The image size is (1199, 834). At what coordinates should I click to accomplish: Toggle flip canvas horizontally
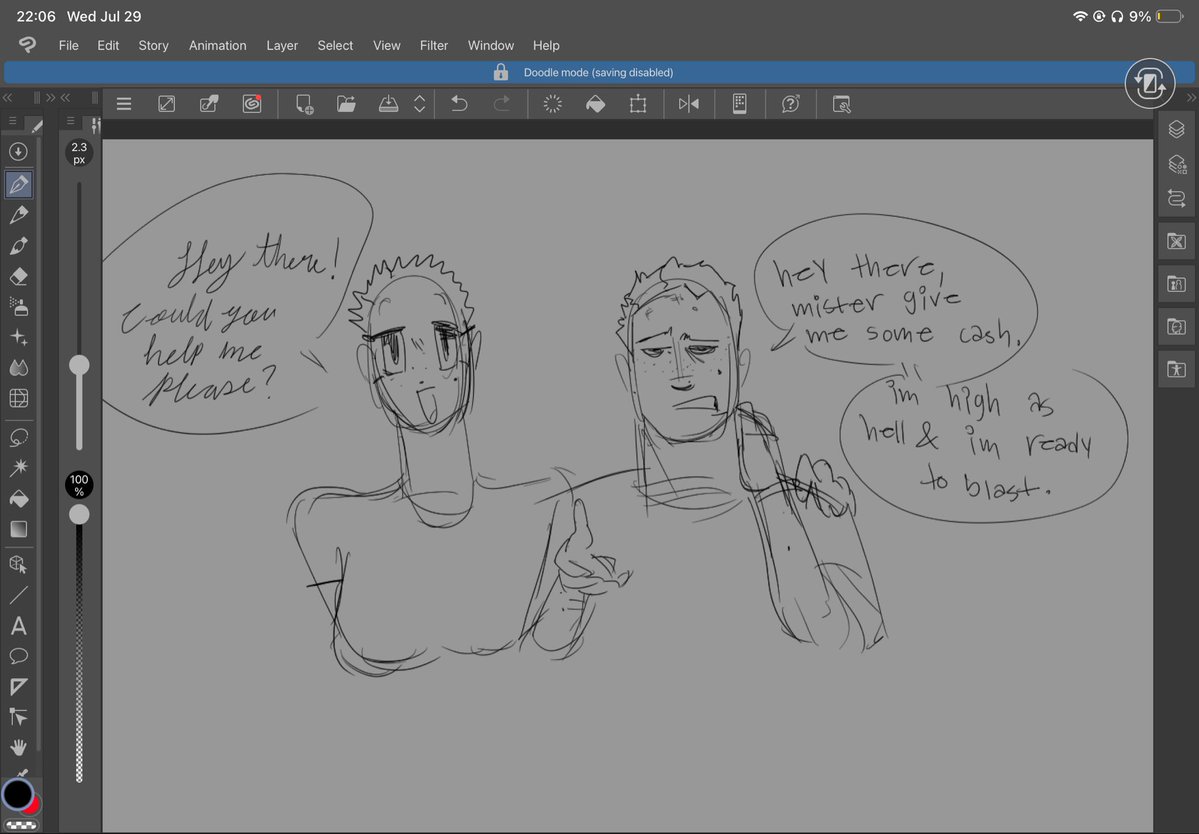(688, 104)
